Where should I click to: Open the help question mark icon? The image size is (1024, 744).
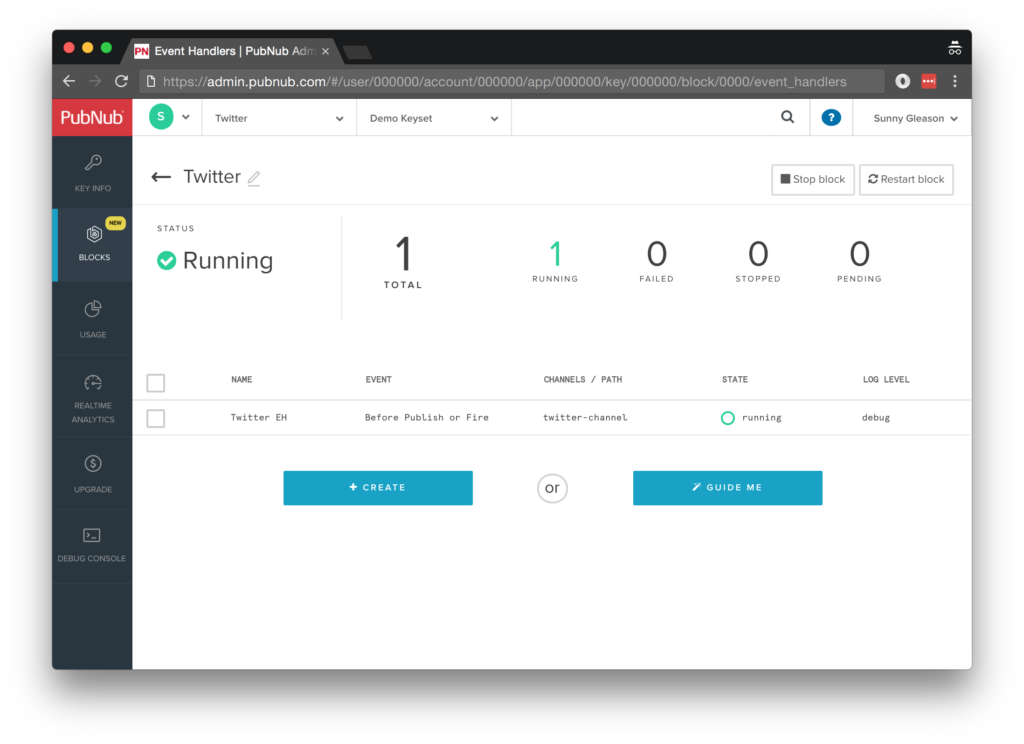(830, 118)
